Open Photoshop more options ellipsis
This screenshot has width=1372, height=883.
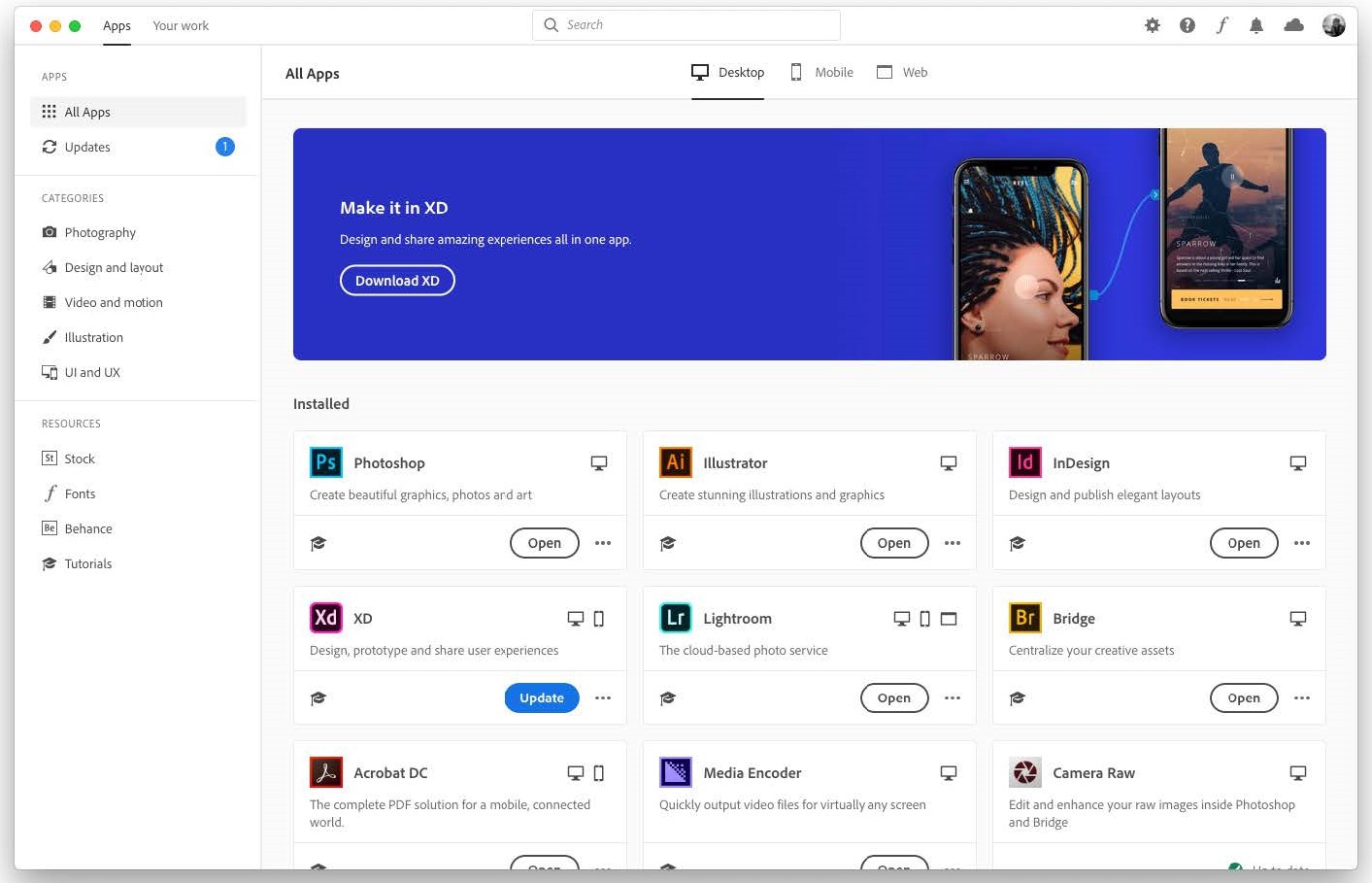point(603,543)
